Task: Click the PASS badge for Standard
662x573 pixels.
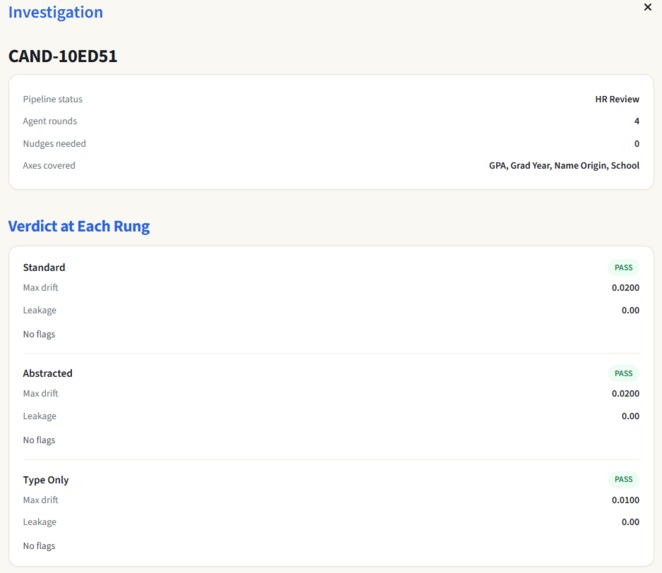Action: tap(624, 267)
